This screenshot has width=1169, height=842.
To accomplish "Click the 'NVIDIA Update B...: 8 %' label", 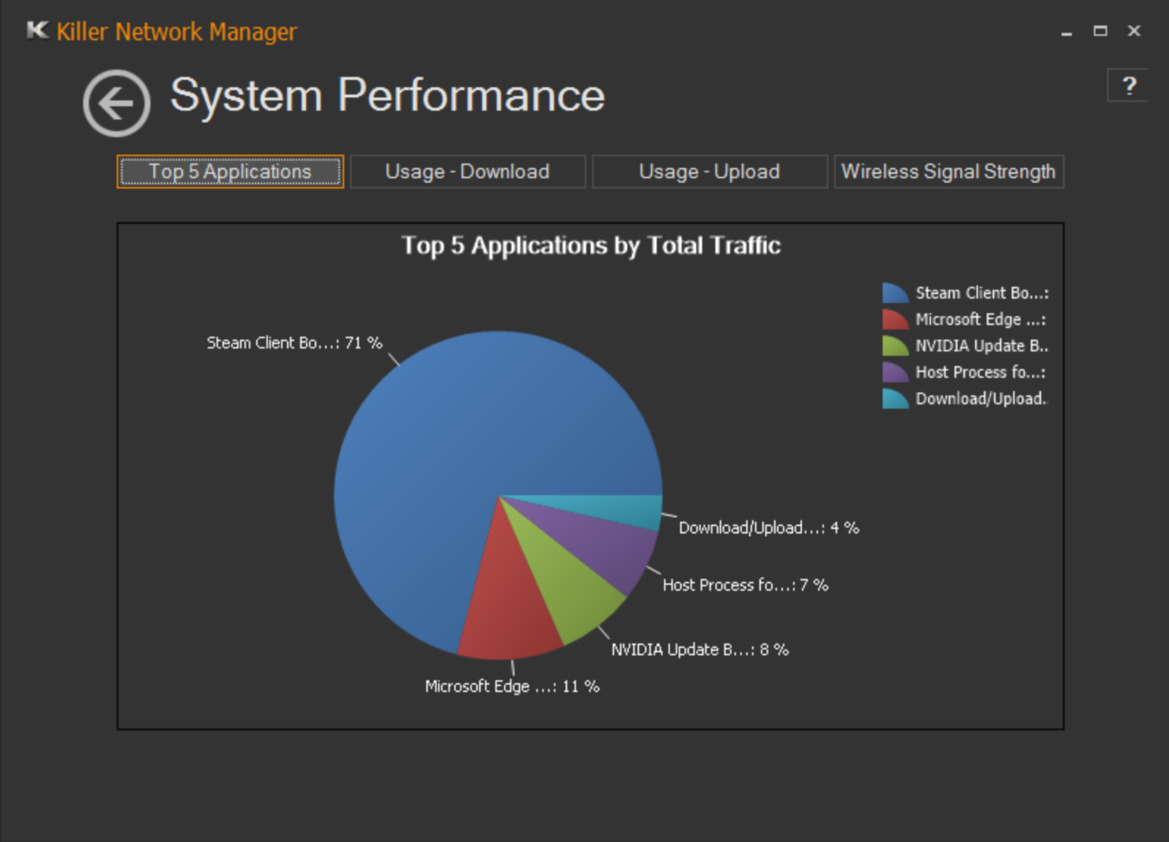I will coord(700,650).
